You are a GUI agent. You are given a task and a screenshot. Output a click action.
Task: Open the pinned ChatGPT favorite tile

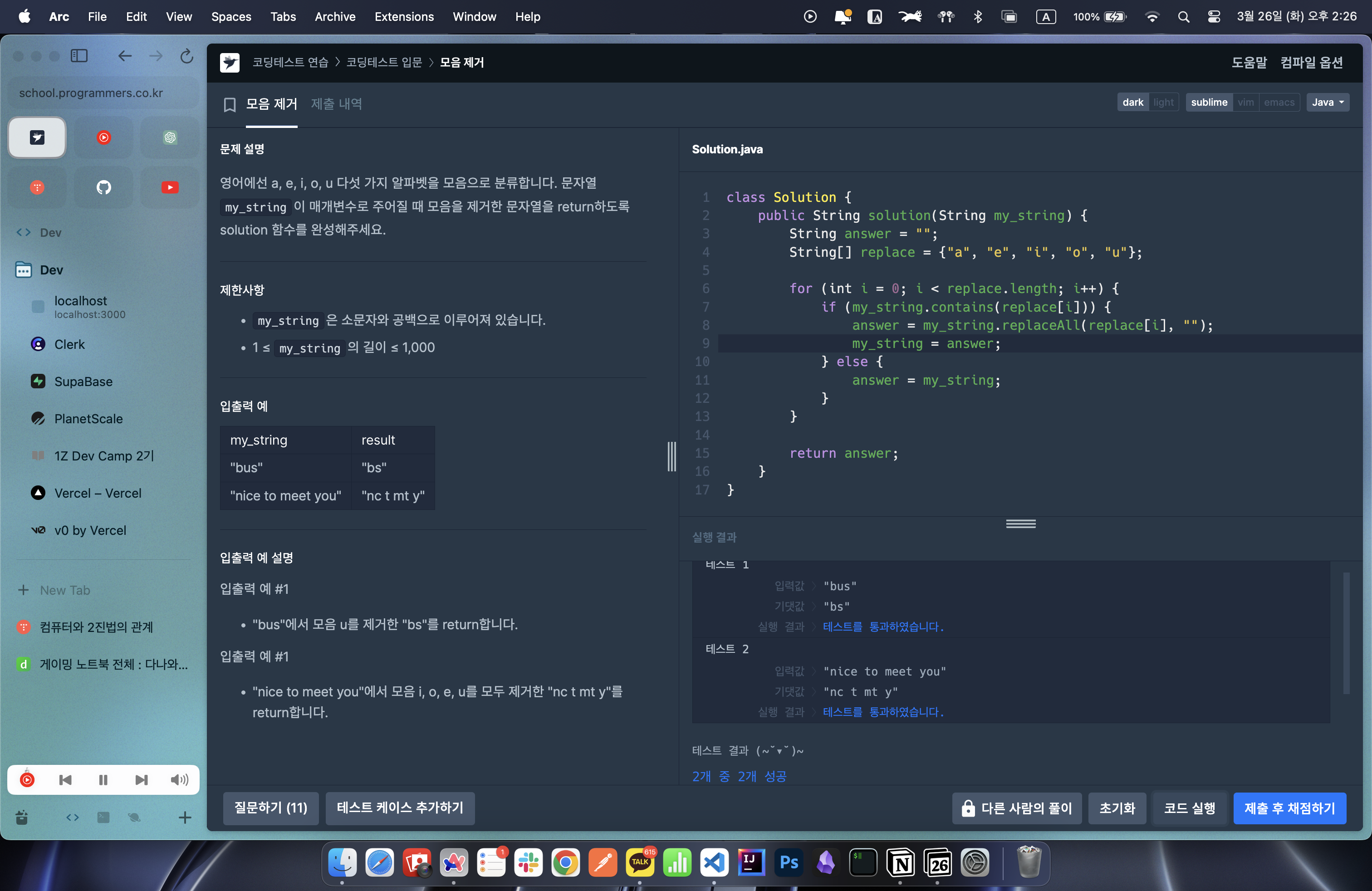pyautogui.click(x=170, y=137)
